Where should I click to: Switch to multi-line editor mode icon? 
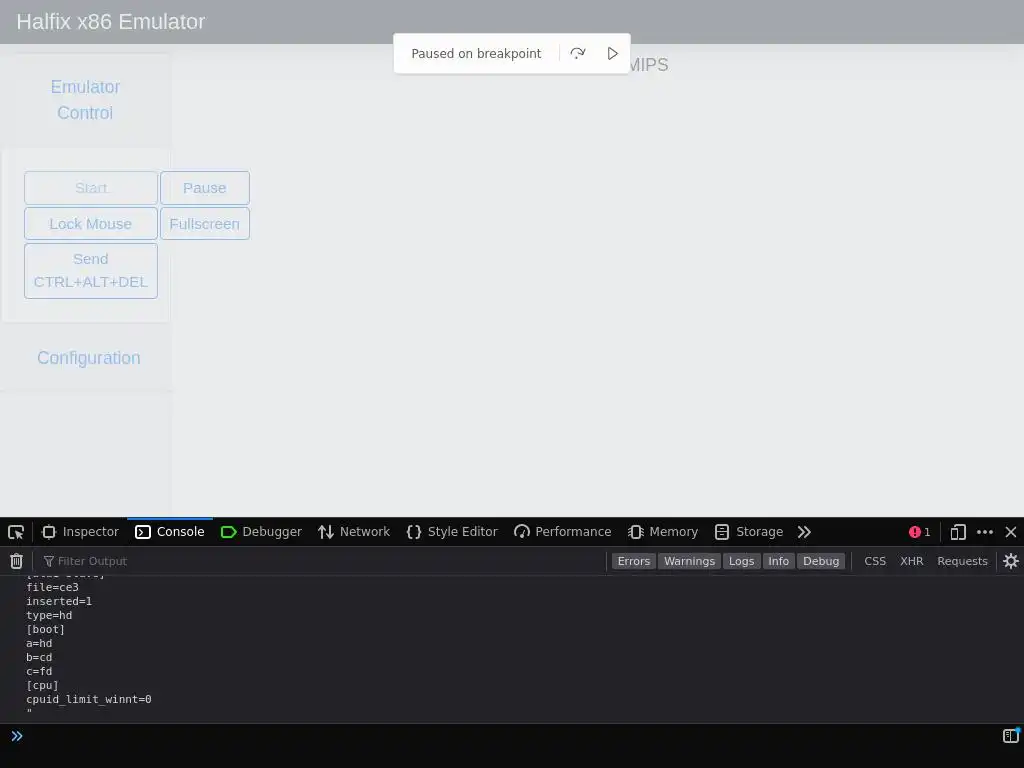coord(1010,736)
